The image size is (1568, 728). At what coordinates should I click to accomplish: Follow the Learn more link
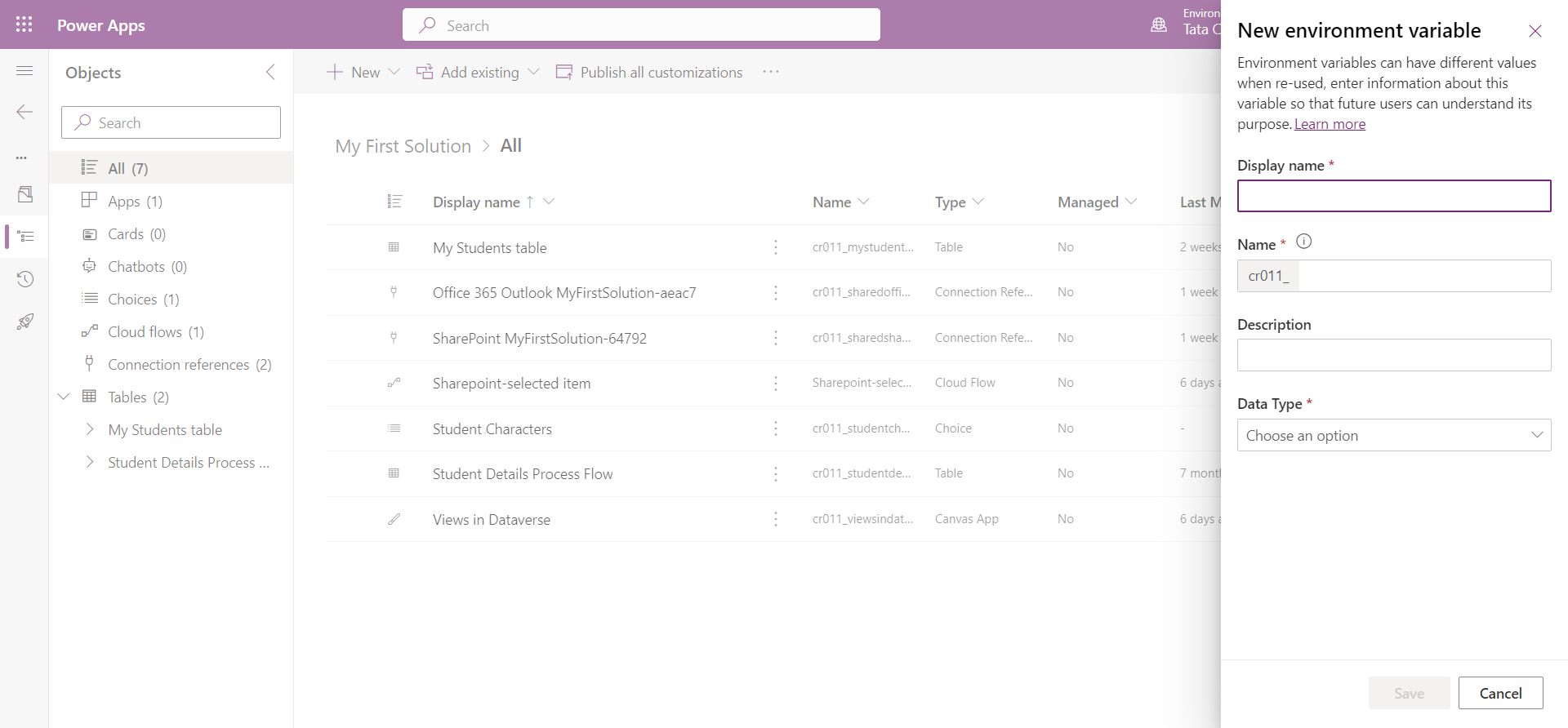[1330, 124]
